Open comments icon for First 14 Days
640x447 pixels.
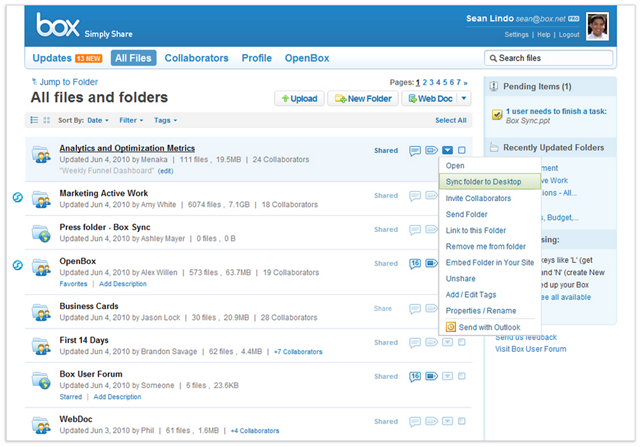pyautogui.click(x=415, y=342)
